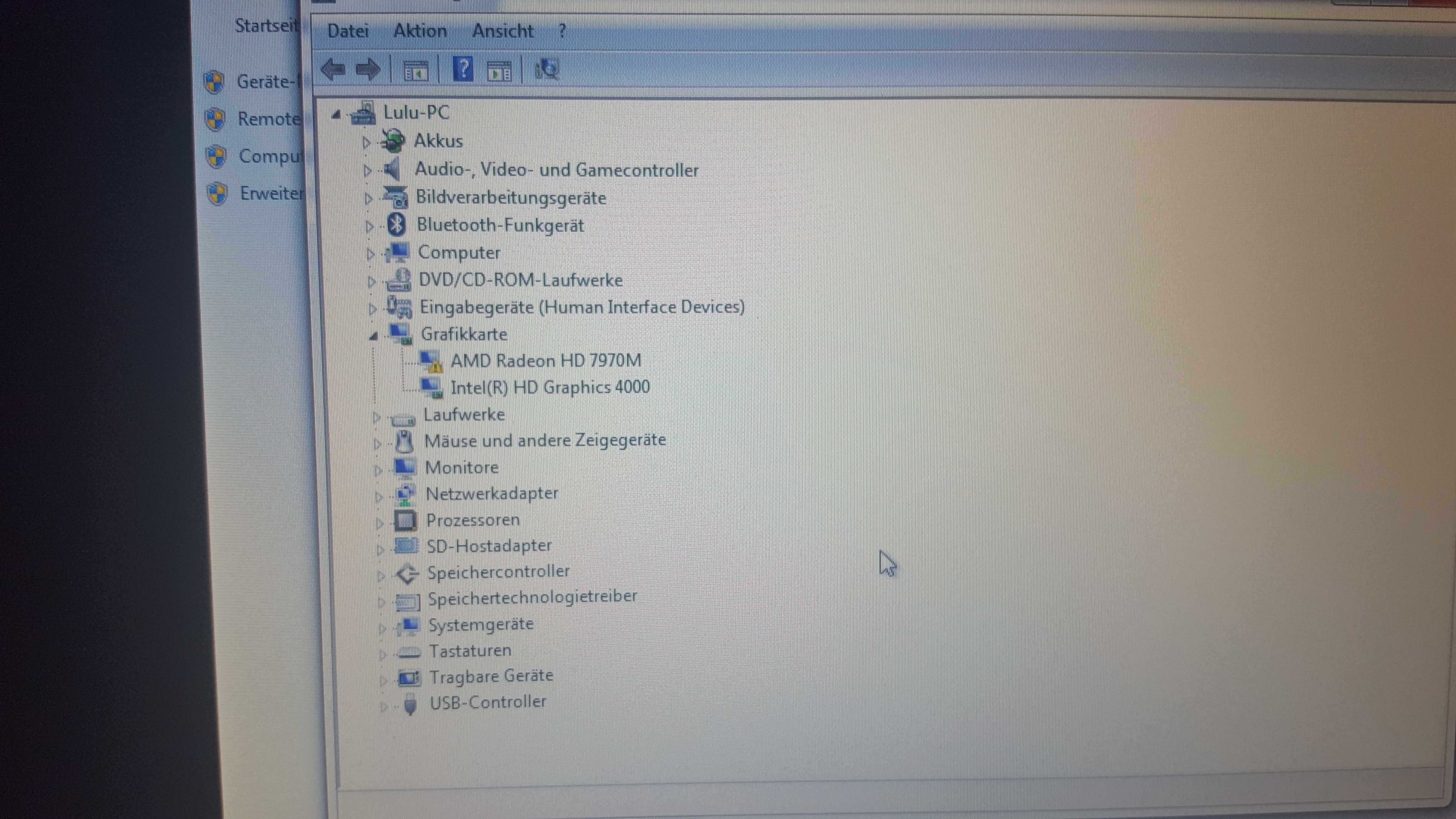
Task: Expand the Laufwerke category
Action: tap(376, 417)
